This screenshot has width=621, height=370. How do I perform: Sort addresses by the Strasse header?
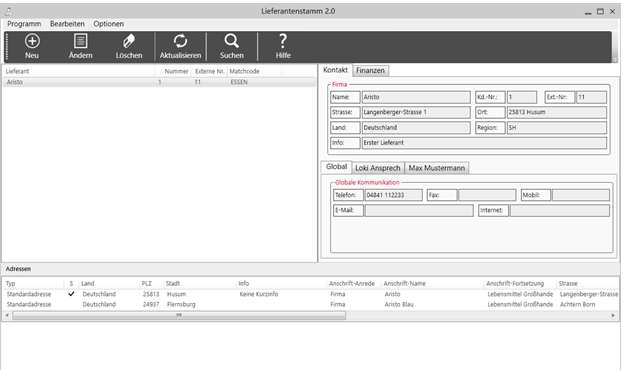[x=588, y=283]
